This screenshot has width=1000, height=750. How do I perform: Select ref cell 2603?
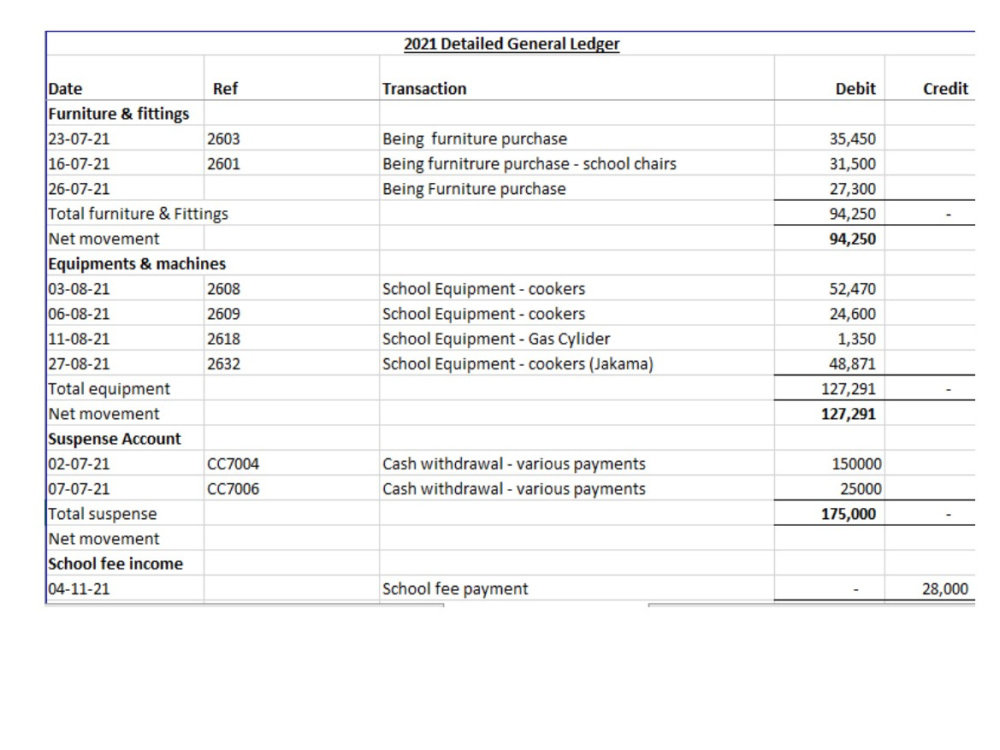223,138
